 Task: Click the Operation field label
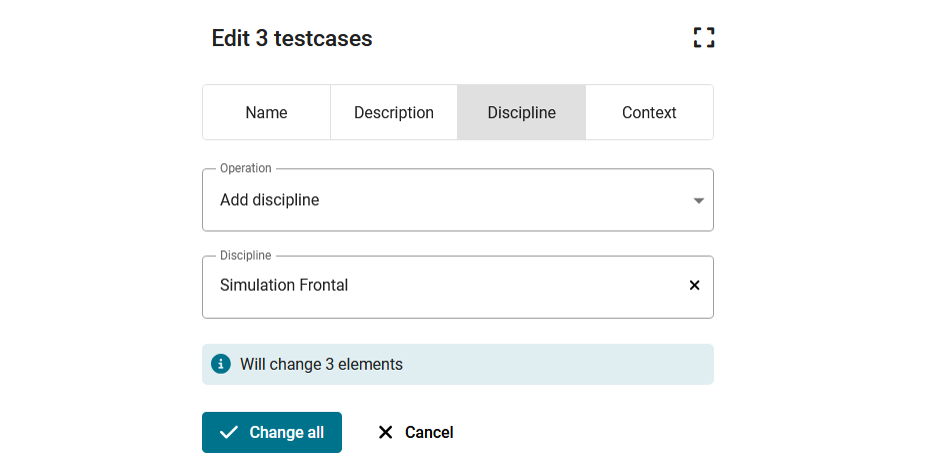246,168
